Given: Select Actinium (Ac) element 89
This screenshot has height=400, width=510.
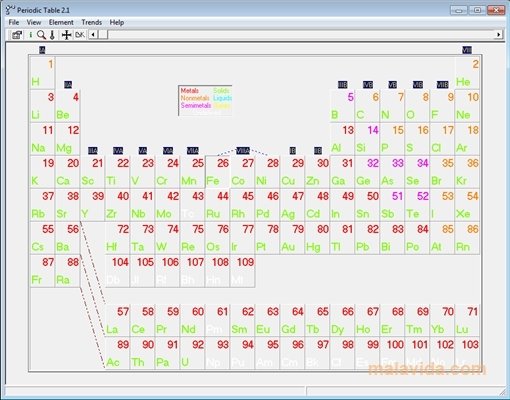Looking at the screenshot, I should 117,353.
